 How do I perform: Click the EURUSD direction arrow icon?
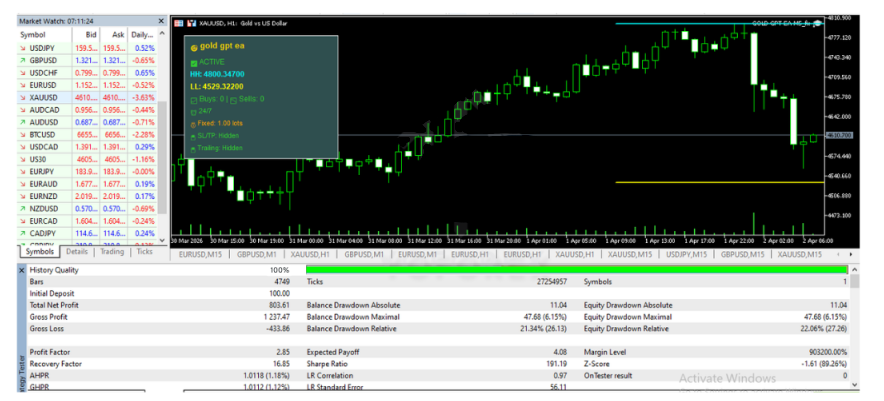tap(23, 85)
